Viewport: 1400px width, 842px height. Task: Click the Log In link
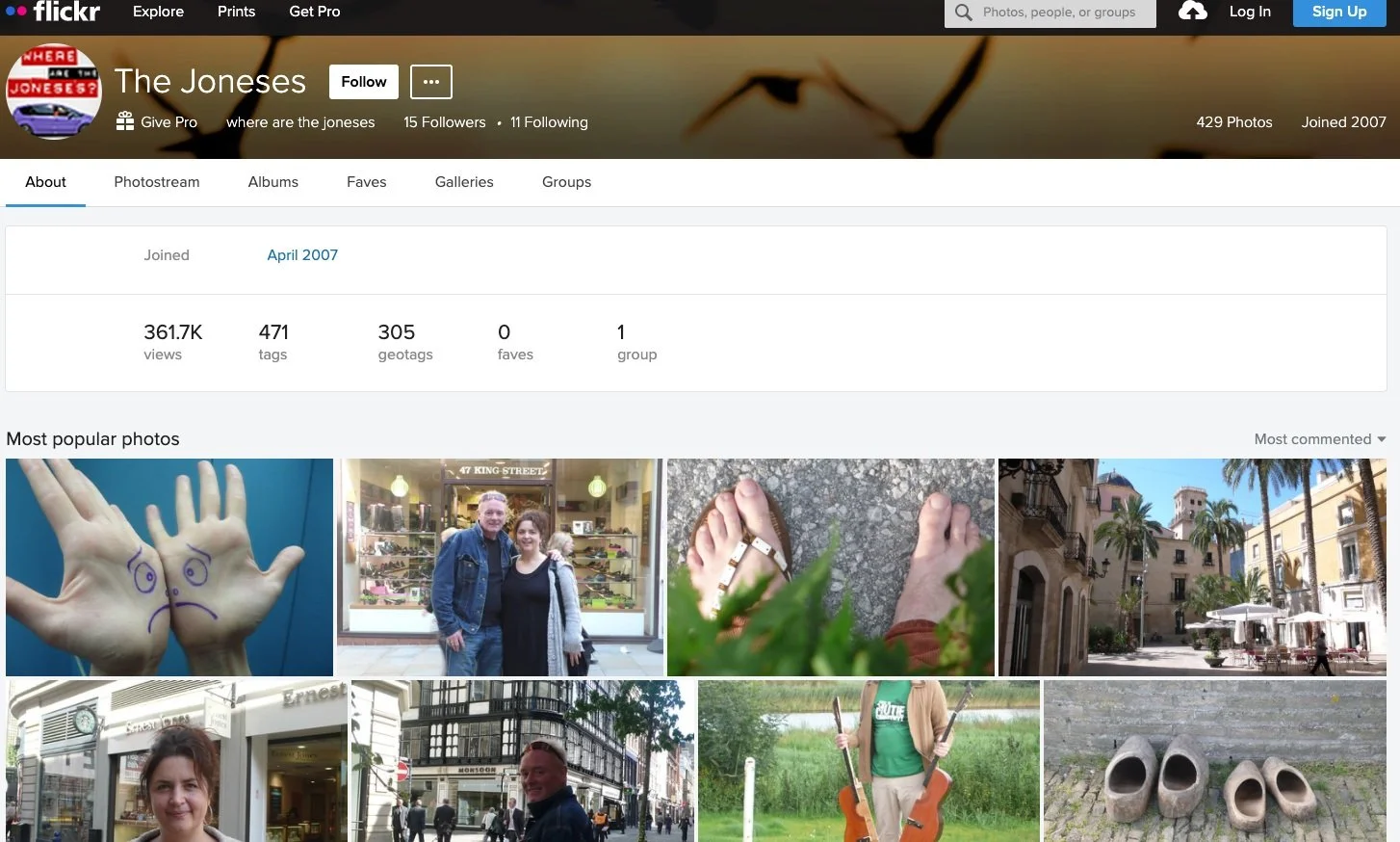[1250, 13]
